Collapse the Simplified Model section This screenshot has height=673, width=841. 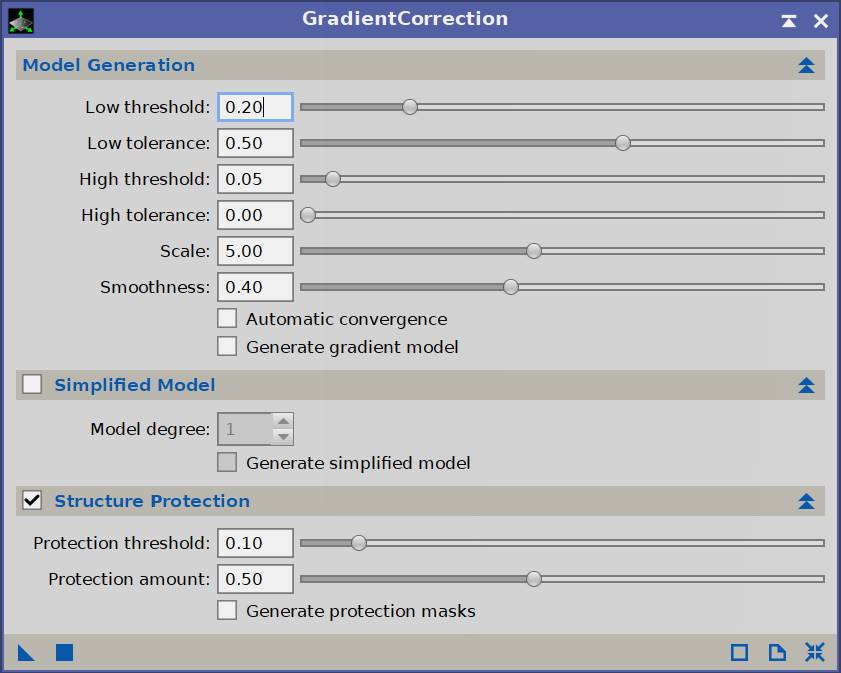tap(806, 385)
